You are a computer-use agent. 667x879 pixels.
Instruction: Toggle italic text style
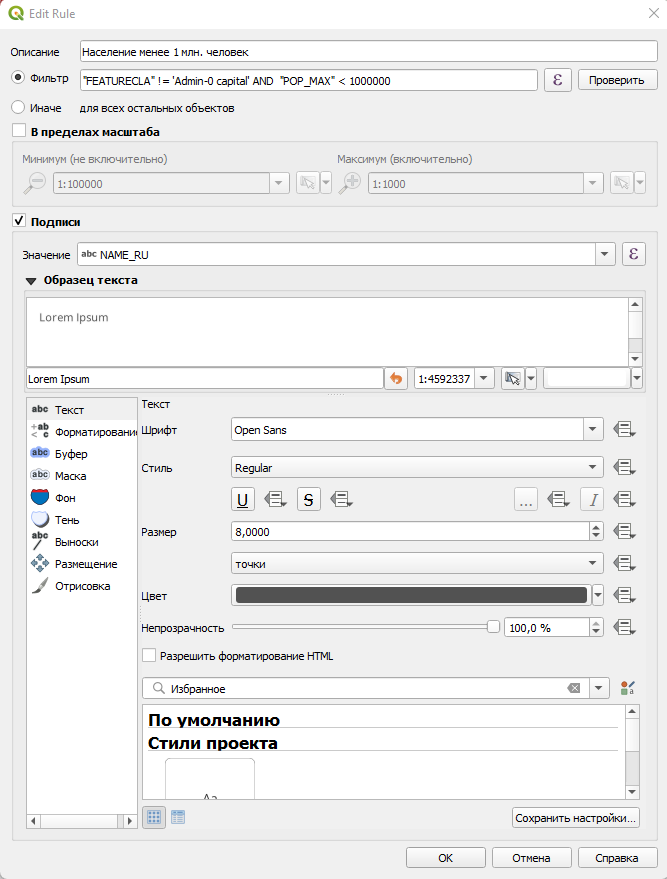point(592,499)
